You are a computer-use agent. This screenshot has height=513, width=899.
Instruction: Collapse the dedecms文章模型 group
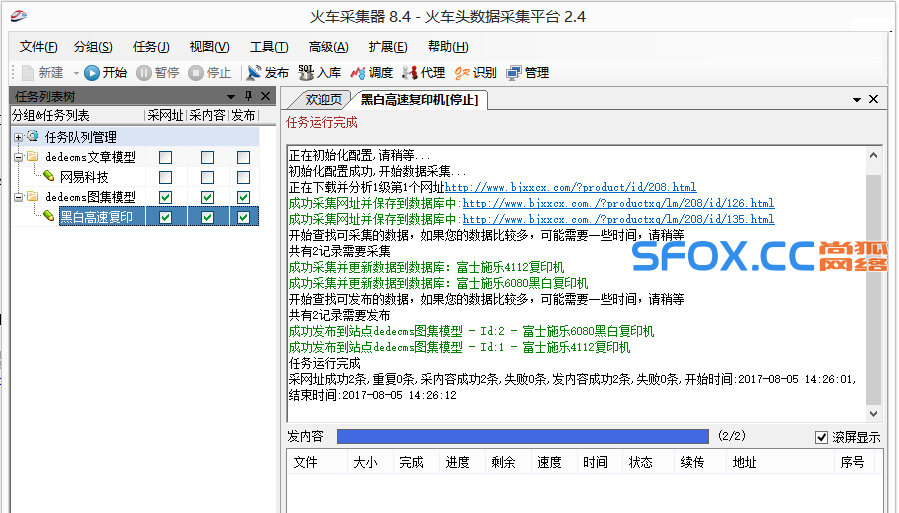(x=18, y=157)
